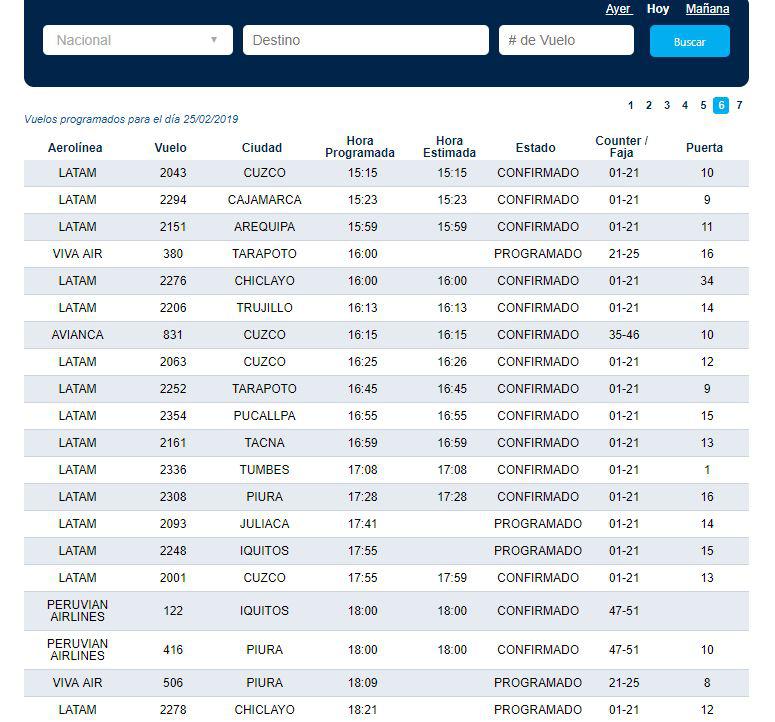This screenshot has width=775, height=722.
Task: Select the VIVA AIR flight 380 row
Action: click(386, 254)
